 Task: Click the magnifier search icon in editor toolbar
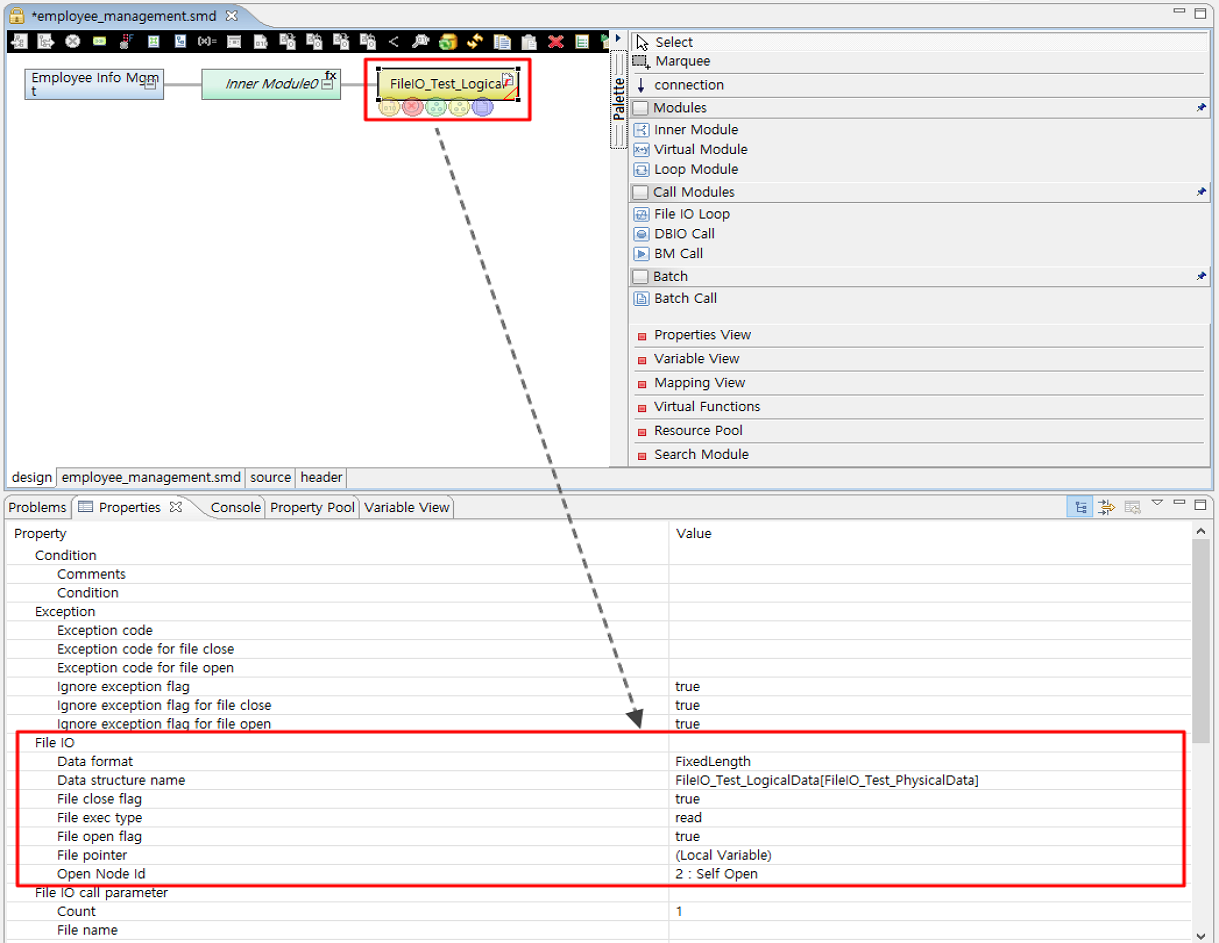tap(420, 42)
